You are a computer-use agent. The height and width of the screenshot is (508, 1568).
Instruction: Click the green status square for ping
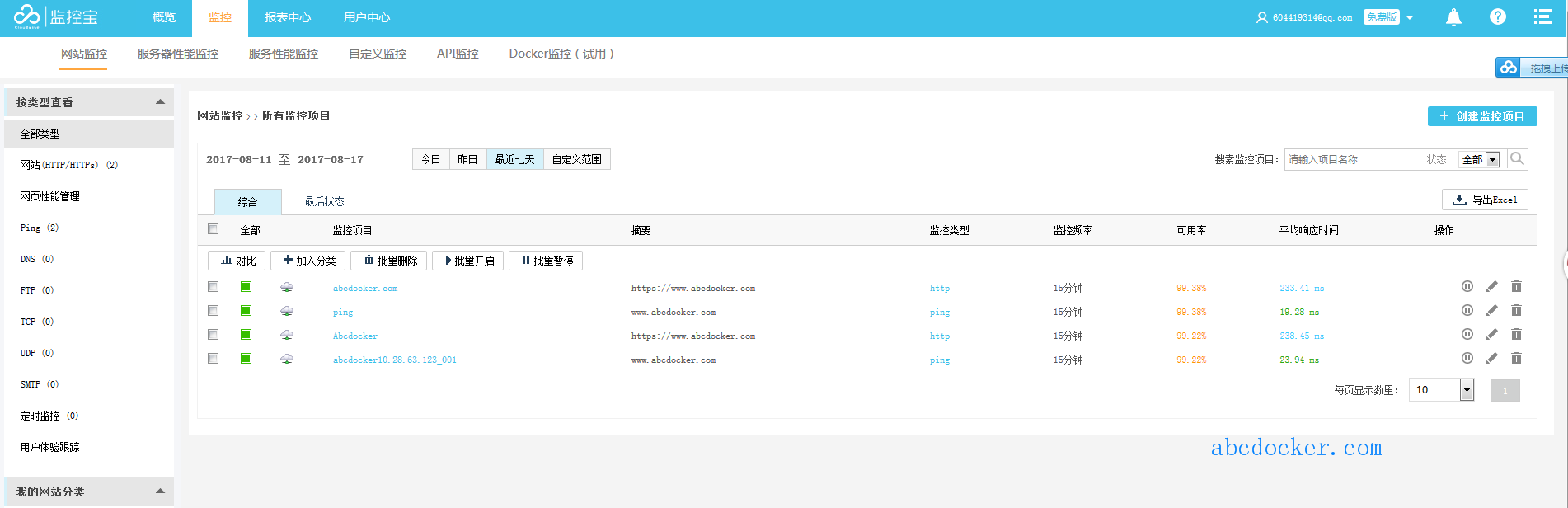(246, 311)
